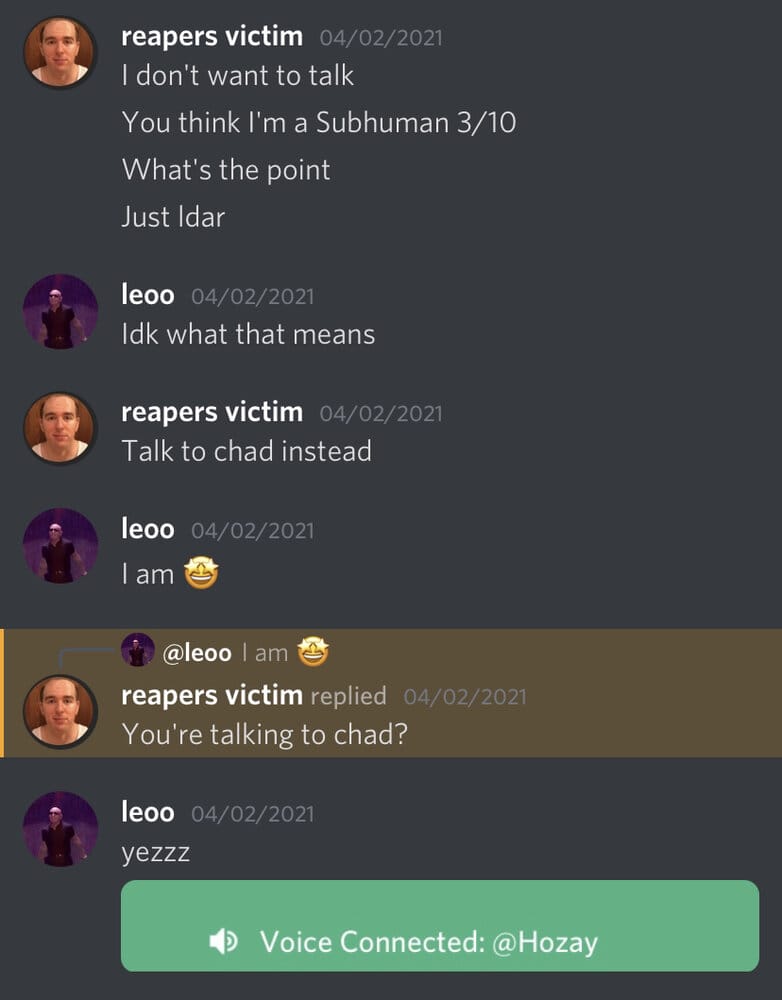
Task: Click the star-eyes emoji in the reply preview line
Action: point(313,653)
